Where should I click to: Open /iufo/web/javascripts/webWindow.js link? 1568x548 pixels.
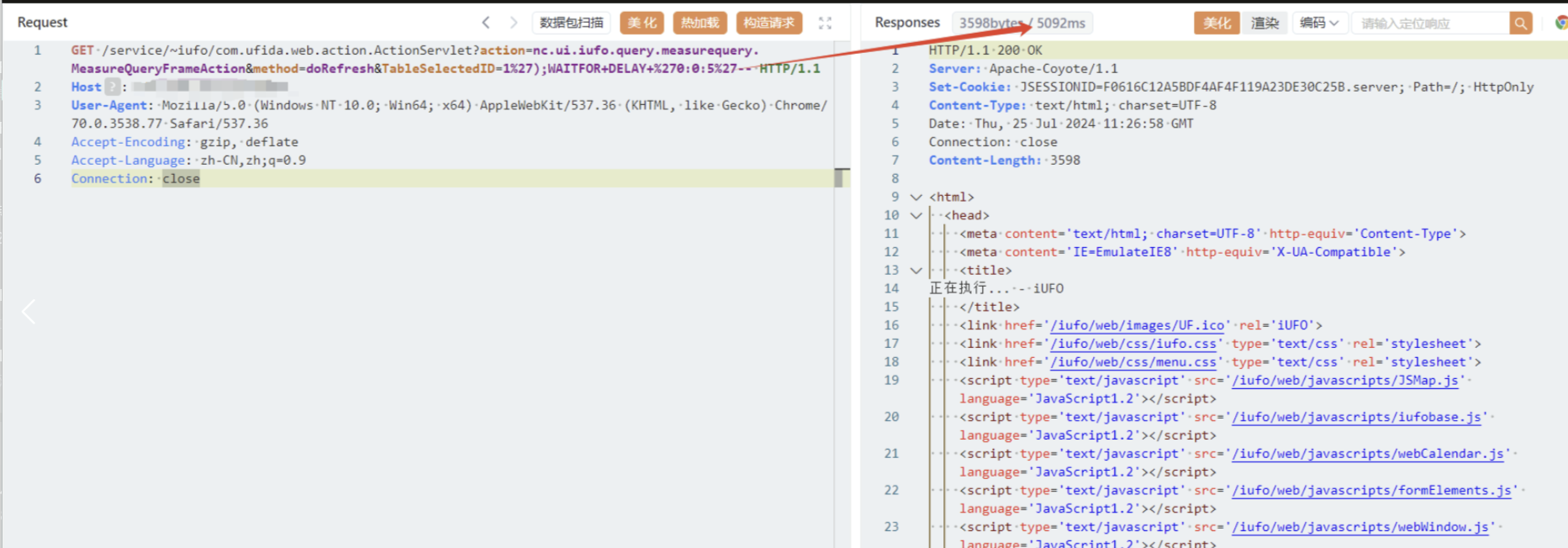pyautogui.click(x=1360, y=527)
